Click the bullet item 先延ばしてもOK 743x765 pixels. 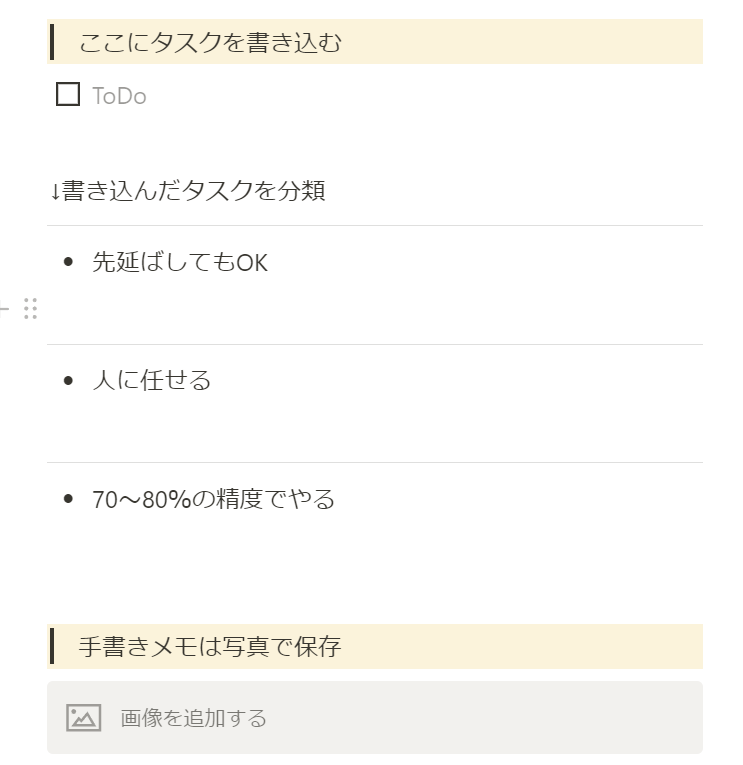coord(180,262)
